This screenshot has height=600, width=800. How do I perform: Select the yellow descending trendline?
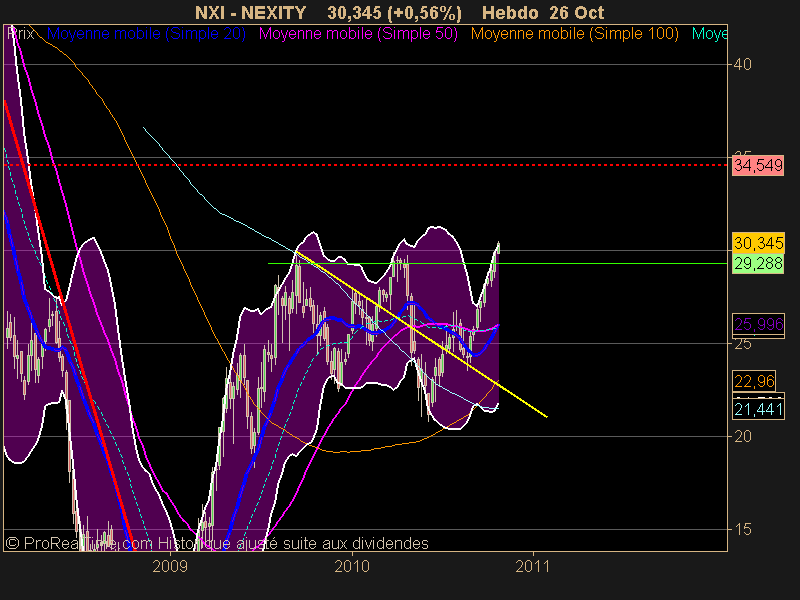[421, 335]
